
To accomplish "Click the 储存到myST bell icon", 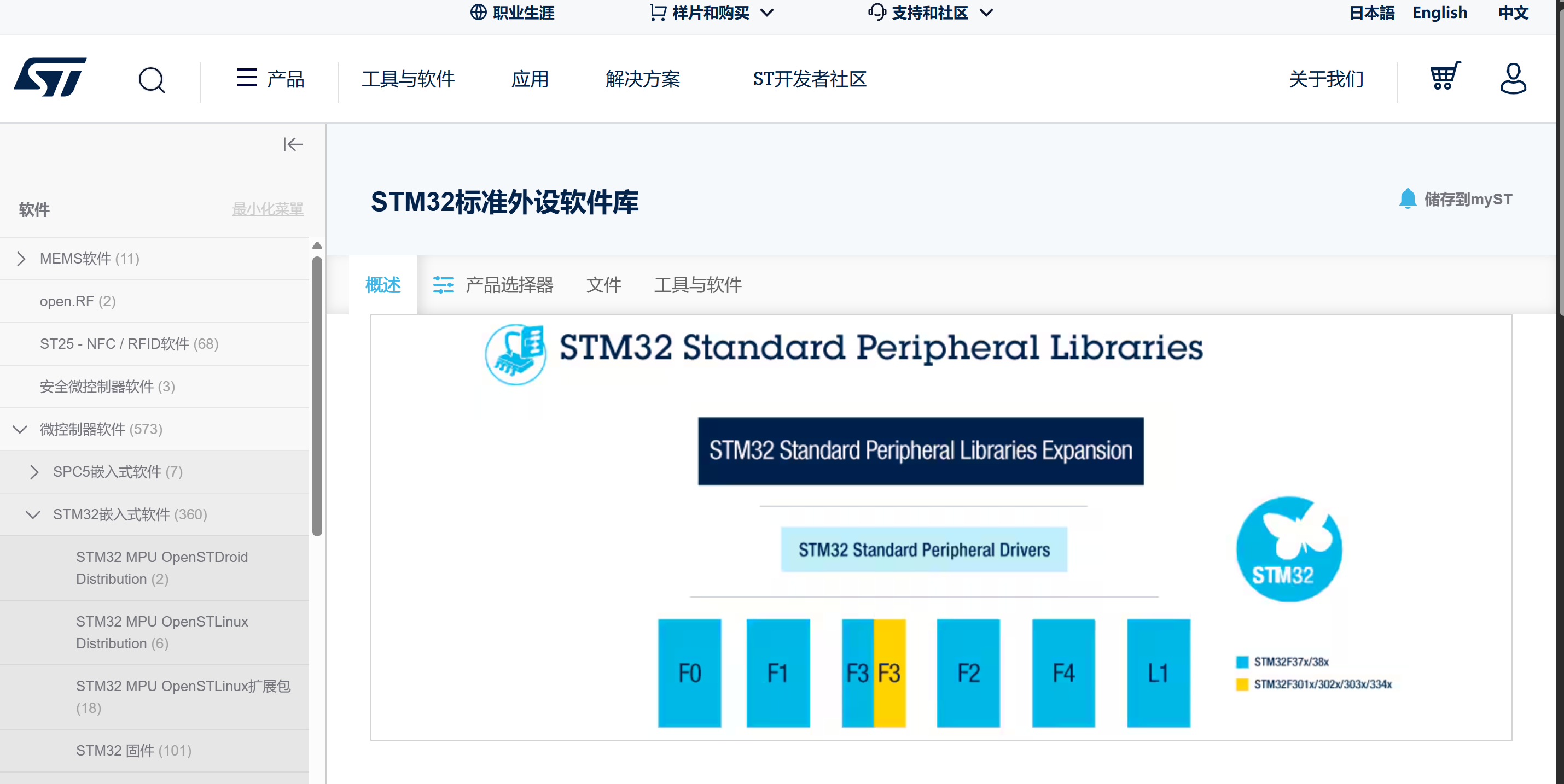I will pyautogui.click(x=1407, y=199).
